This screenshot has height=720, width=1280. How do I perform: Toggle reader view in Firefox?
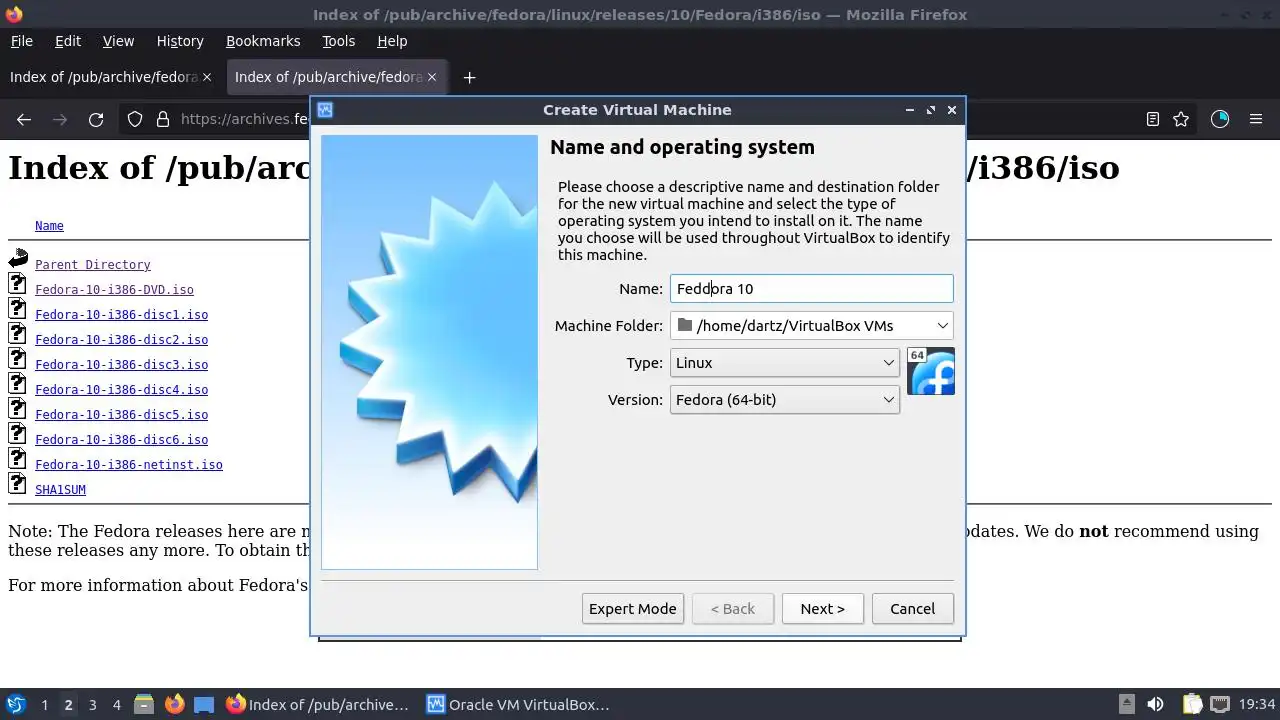(x=1153, y=119)
